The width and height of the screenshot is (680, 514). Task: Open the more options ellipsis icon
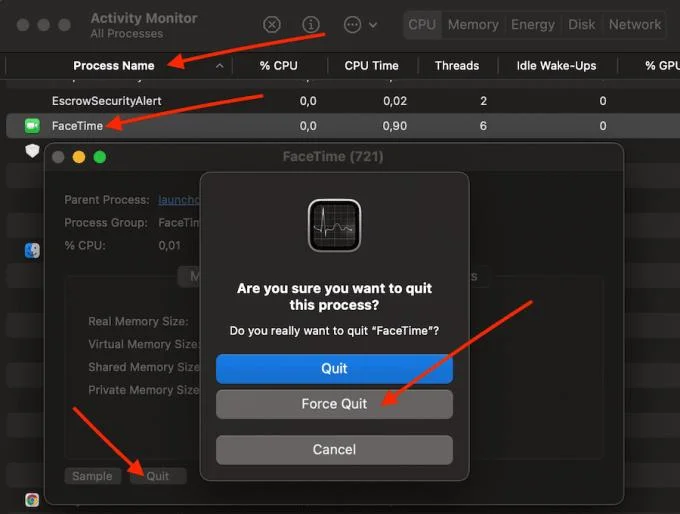tap(352, 25)
